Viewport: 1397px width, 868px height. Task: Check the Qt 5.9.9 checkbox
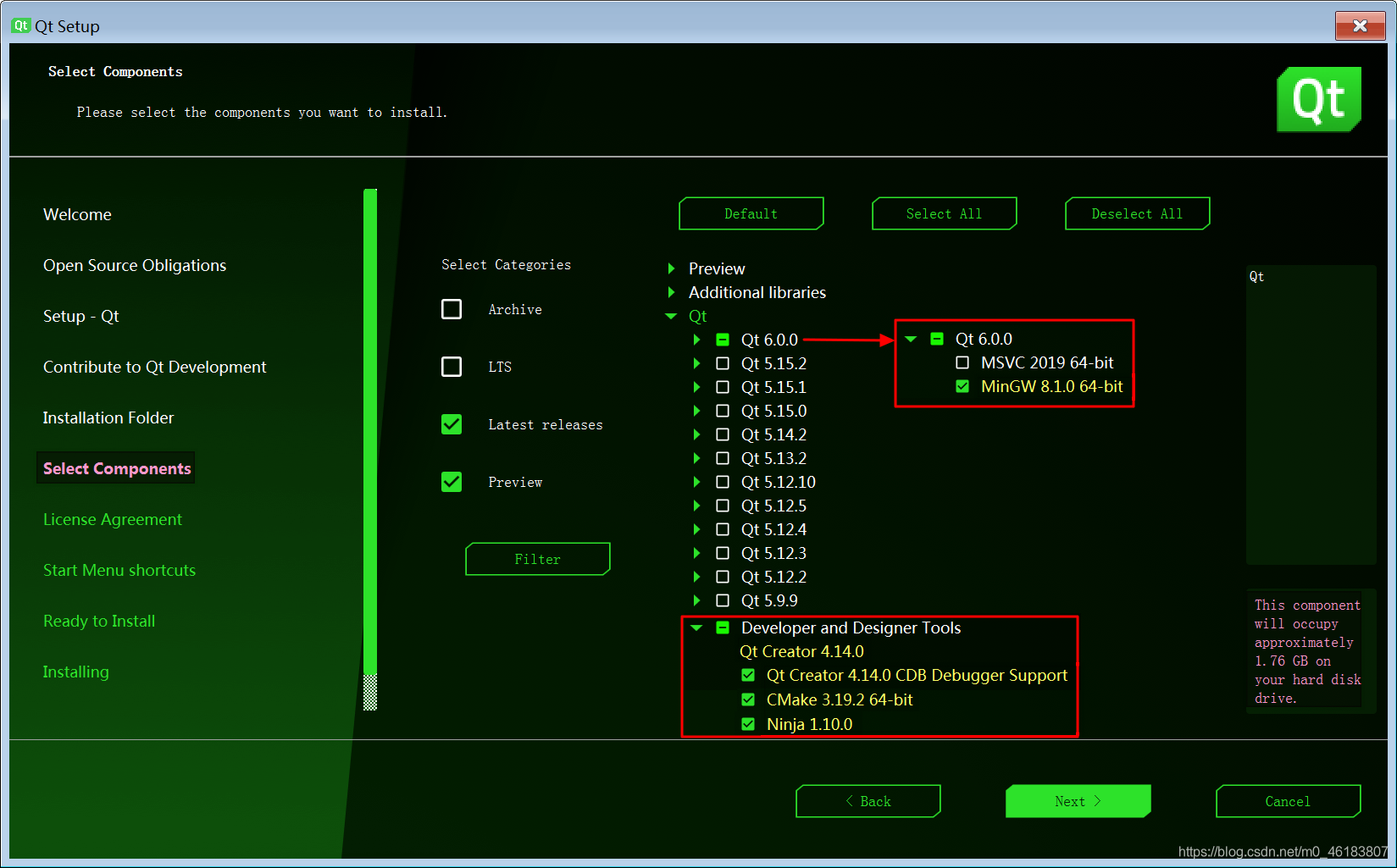click(723, 600)
